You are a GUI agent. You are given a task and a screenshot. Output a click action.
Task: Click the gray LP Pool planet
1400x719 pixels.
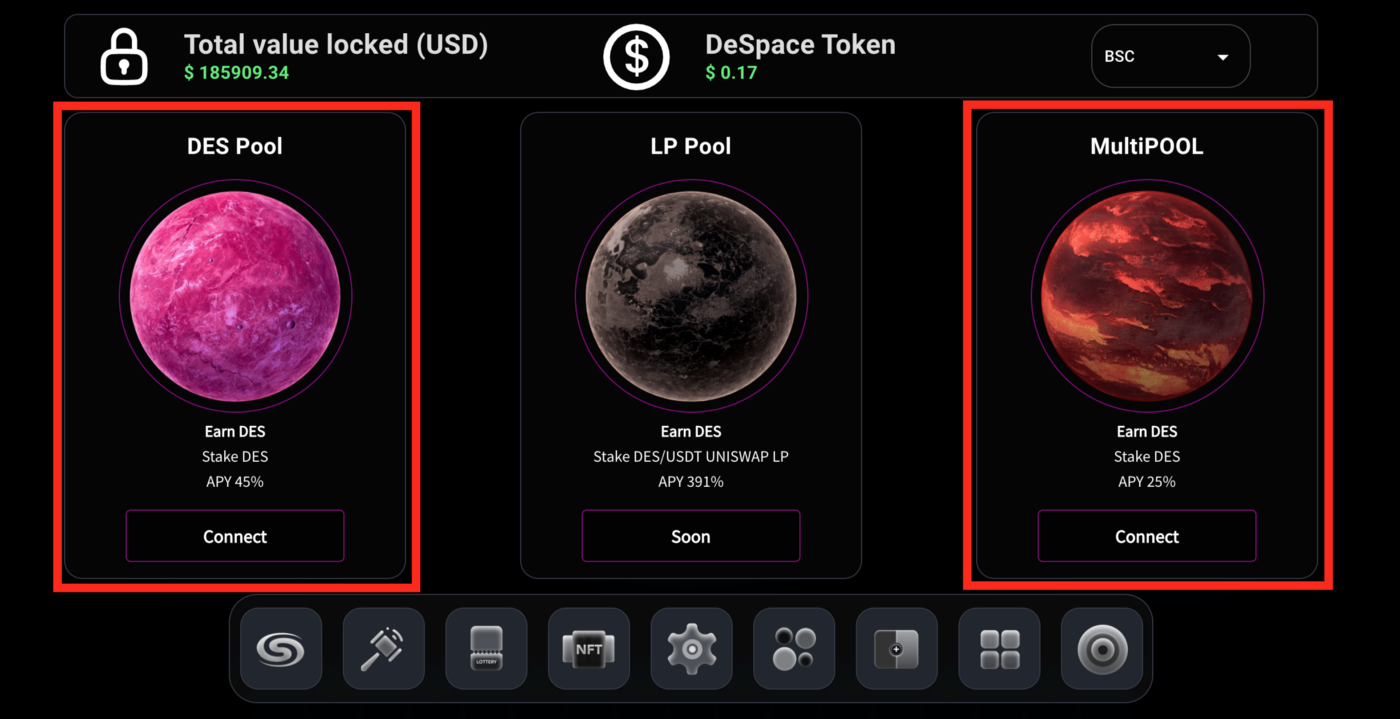pyautogui.click(x=691, y=297)
